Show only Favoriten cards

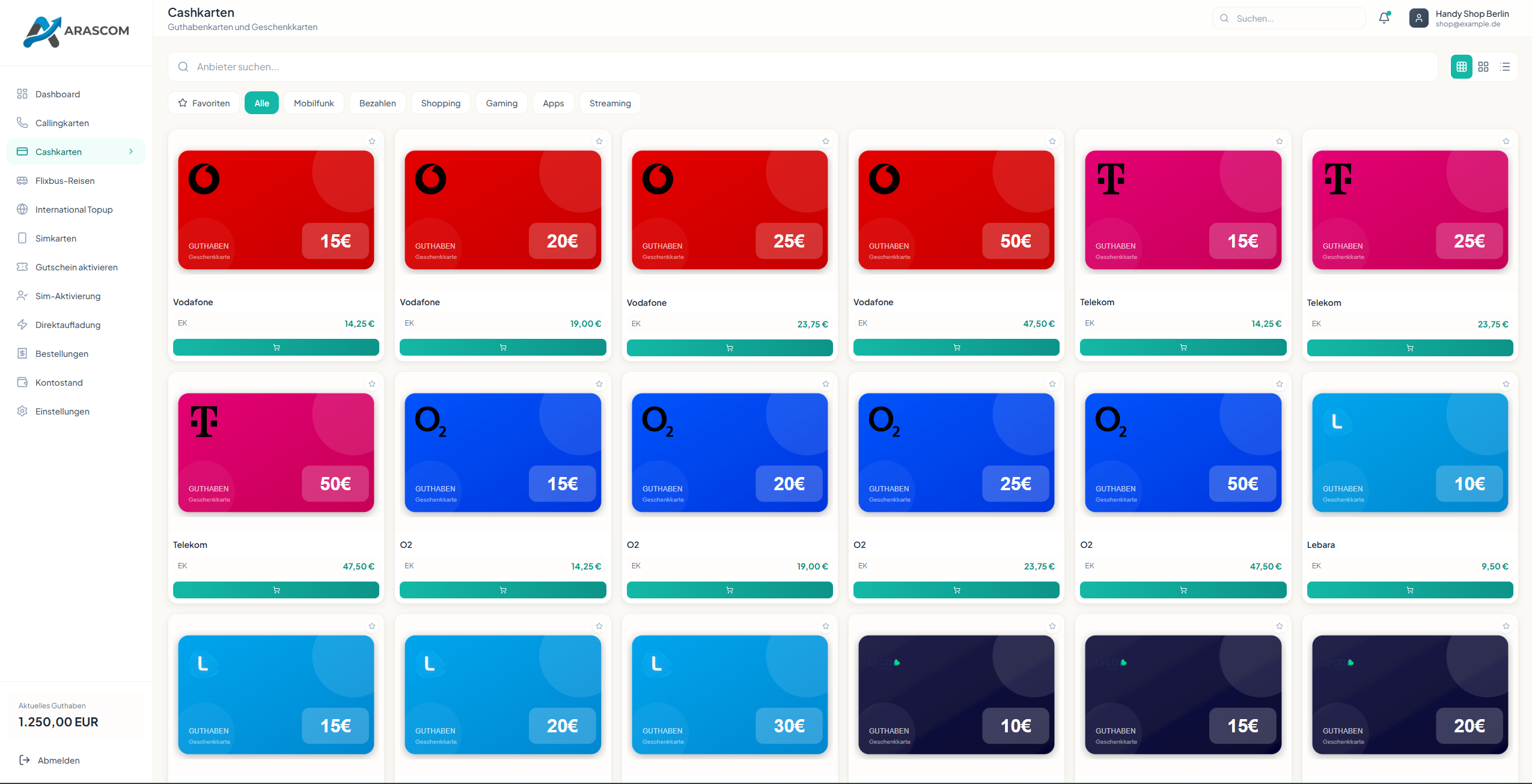pyautogui.click(x=204, y=103)
